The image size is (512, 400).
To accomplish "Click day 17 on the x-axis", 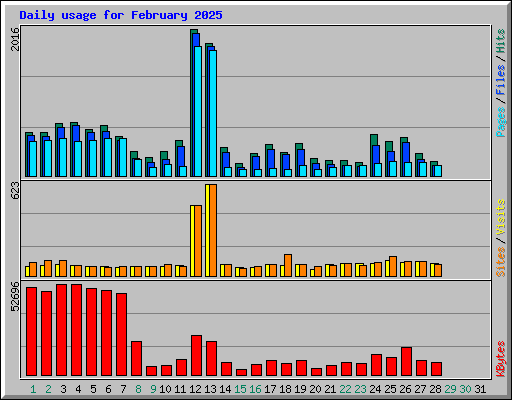I will pos(270,389).
